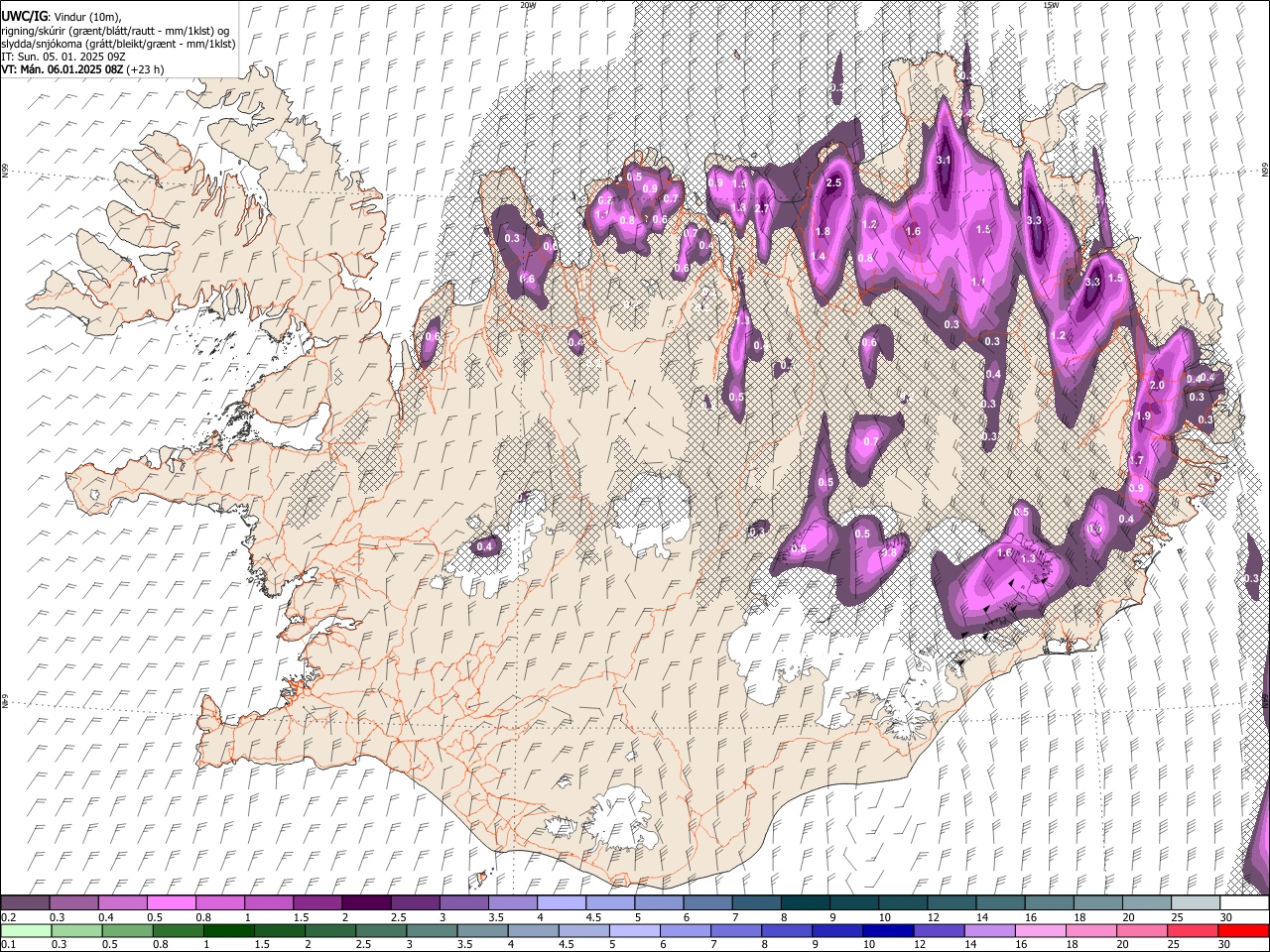This screenshot has height=952, width=1270.
Task: Click the 0.5–0.8 bright pink swatch in the upper legend row
Action: pos(171,903)
